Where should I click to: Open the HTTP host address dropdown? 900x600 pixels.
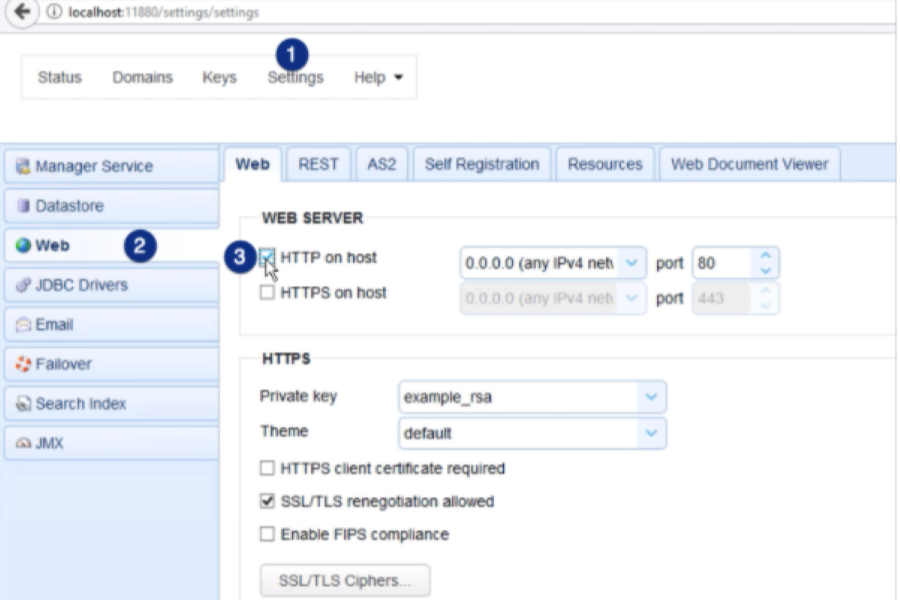[631, 264]
